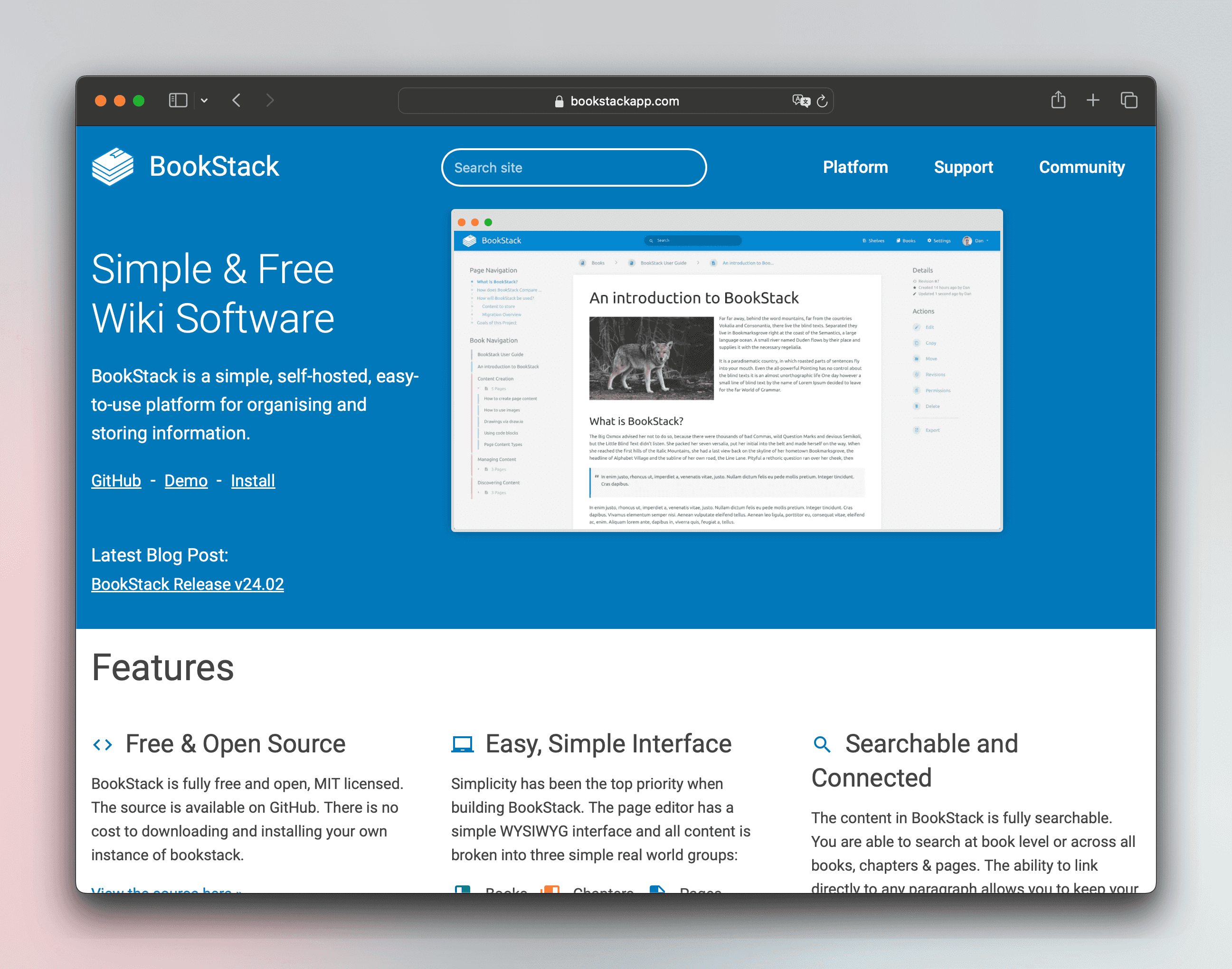Click the forward navigation arrow
The width and height of the screenshot is (1232, 969).
tap(270, 100)
